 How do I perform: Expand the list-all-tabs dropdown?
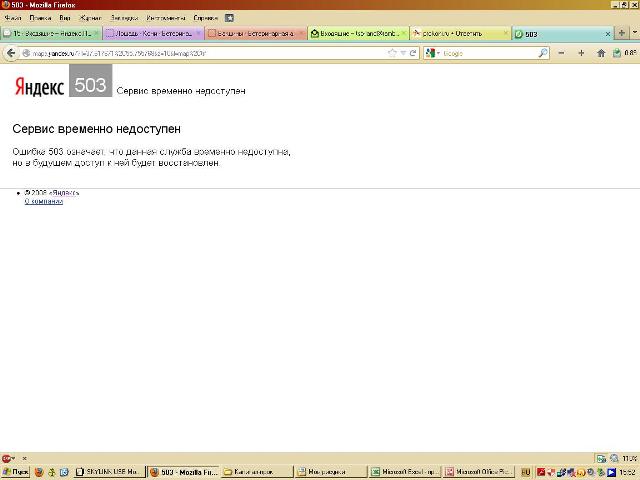(634, 33)
